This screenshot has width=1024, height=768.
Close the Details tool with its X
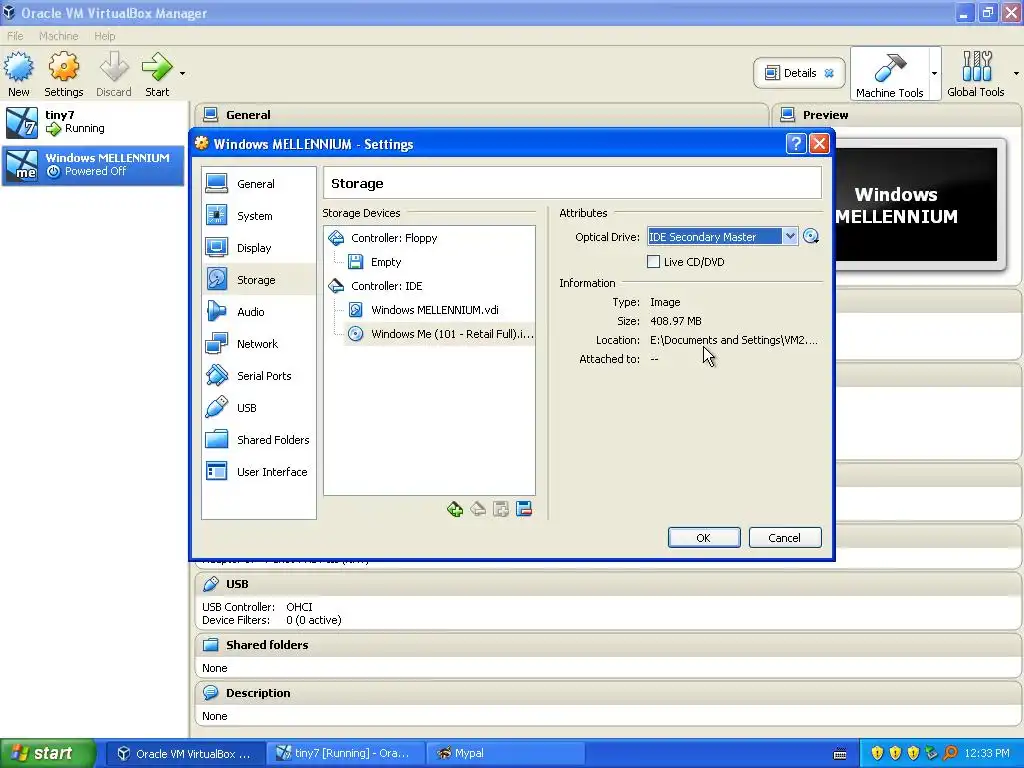(829, 73)
